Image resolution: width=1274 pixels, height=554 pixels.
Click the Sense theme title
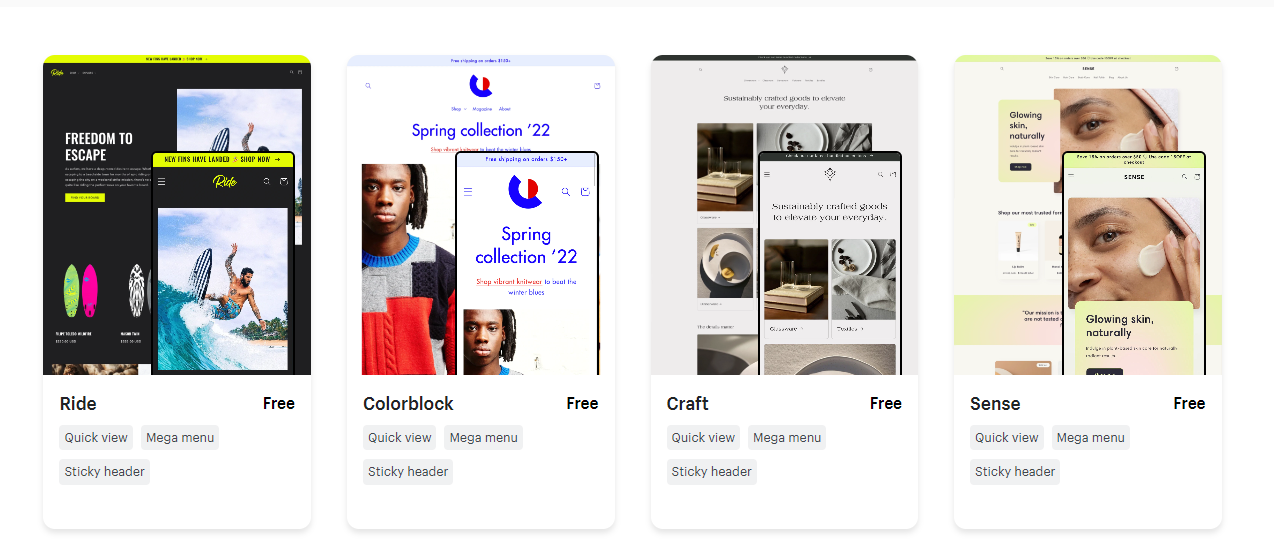coord(995,404)
